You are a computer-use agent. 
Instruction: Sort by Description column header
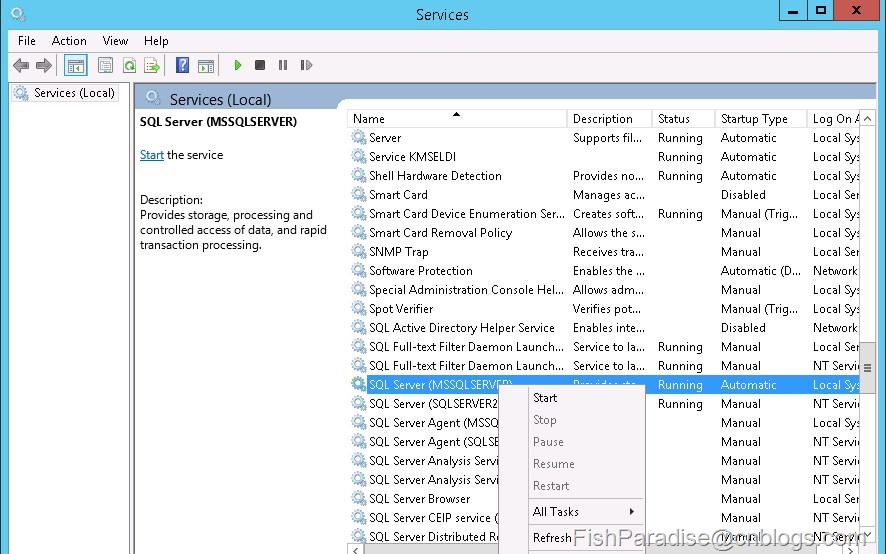click(609, 119)
